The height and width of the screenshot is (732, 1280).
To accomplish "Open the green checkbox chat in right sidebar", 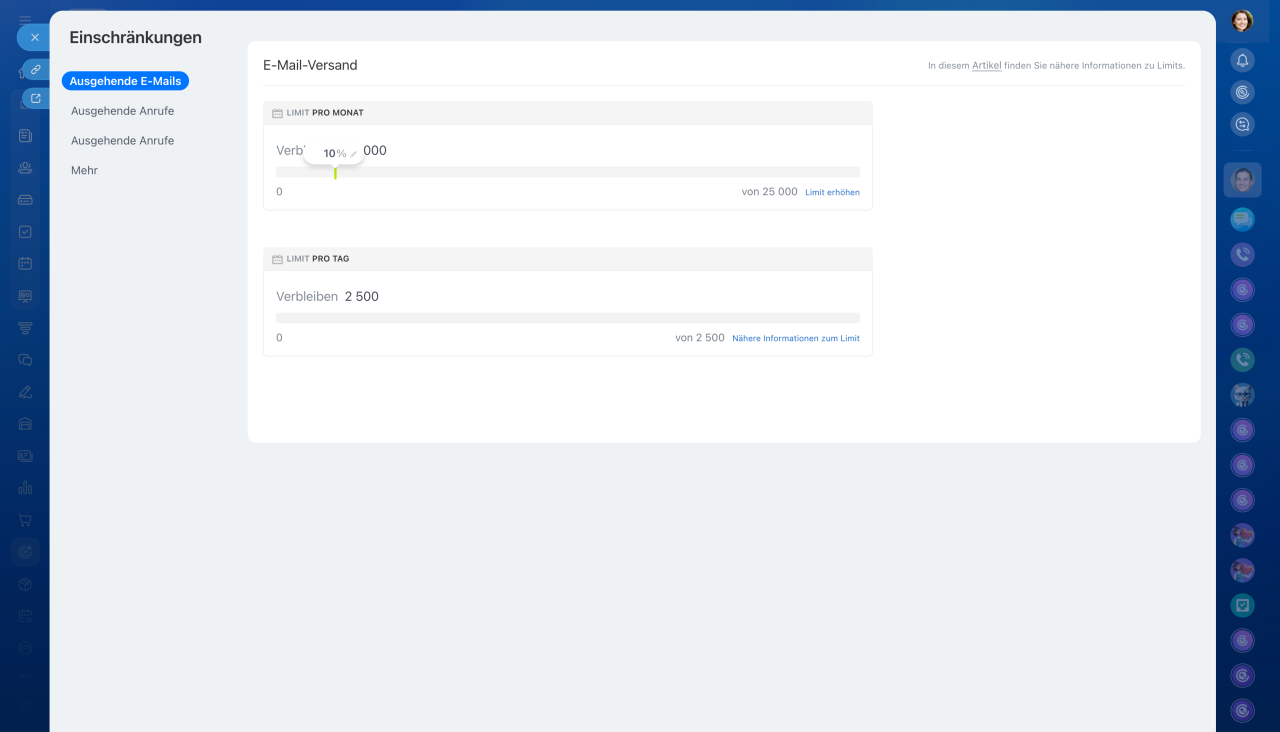I will [1242, 605].
